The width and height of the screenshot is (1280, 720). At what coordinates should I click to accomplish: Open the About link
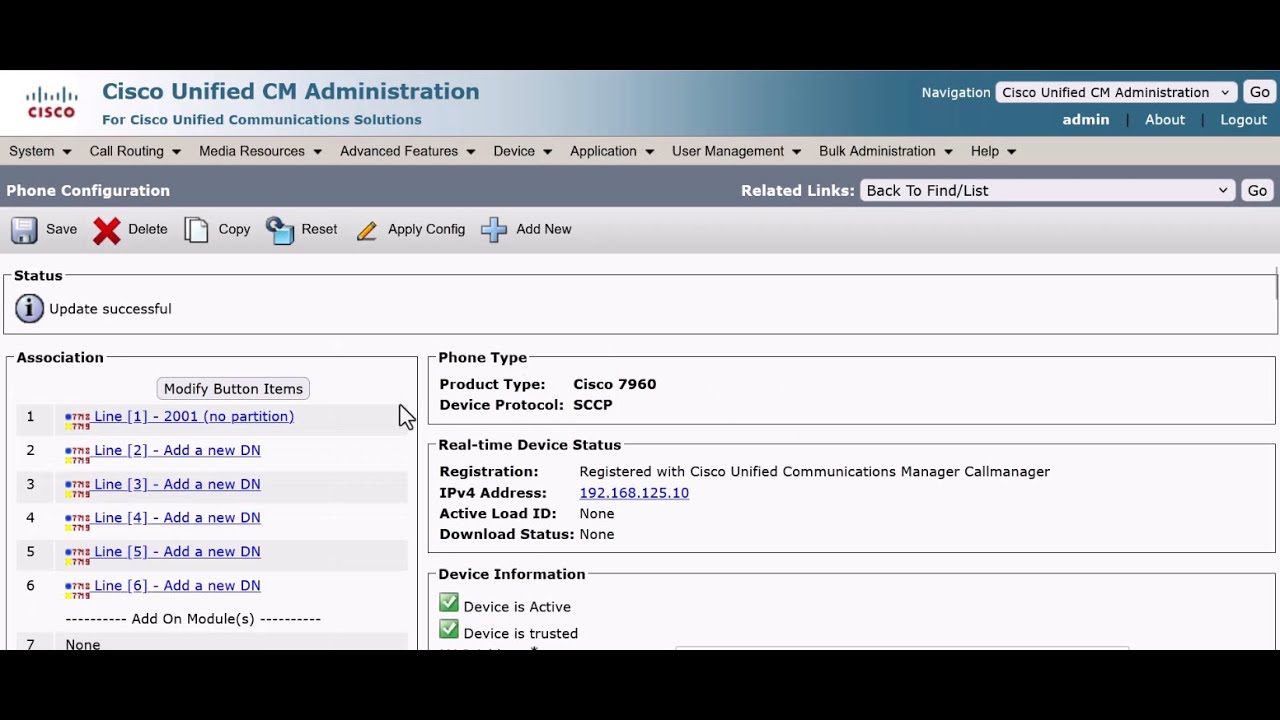coord(1165,119)
